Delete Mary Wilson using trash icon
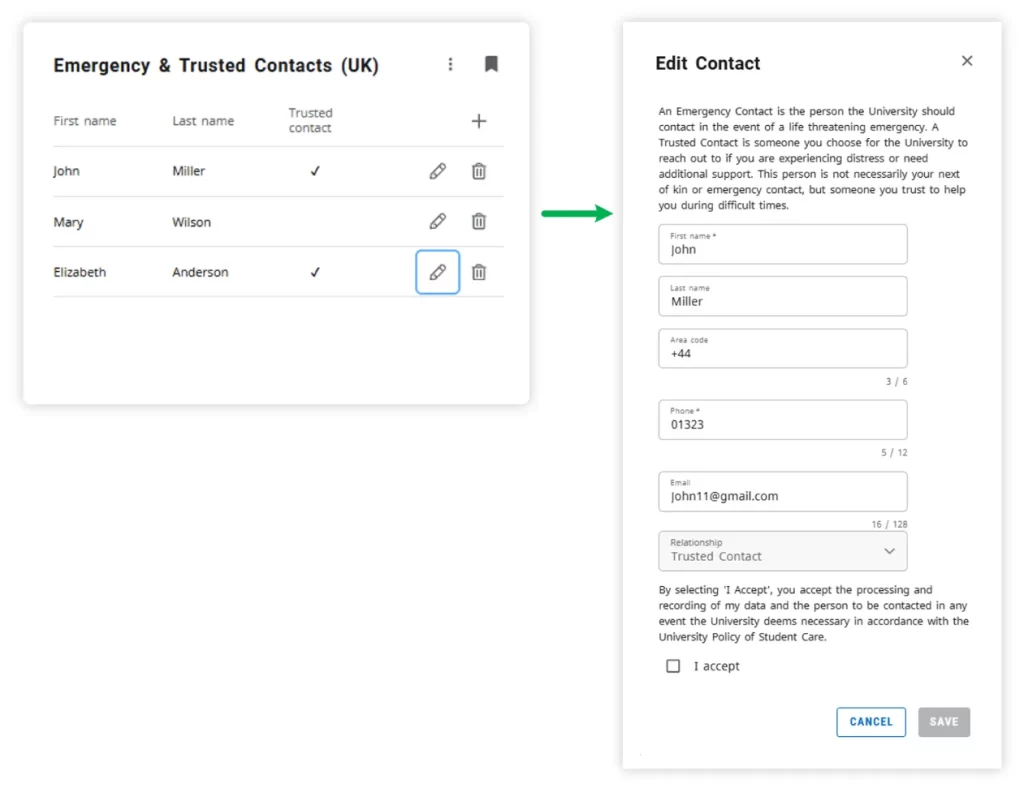The image size is (1024, 793). click(x=479, y=222)
